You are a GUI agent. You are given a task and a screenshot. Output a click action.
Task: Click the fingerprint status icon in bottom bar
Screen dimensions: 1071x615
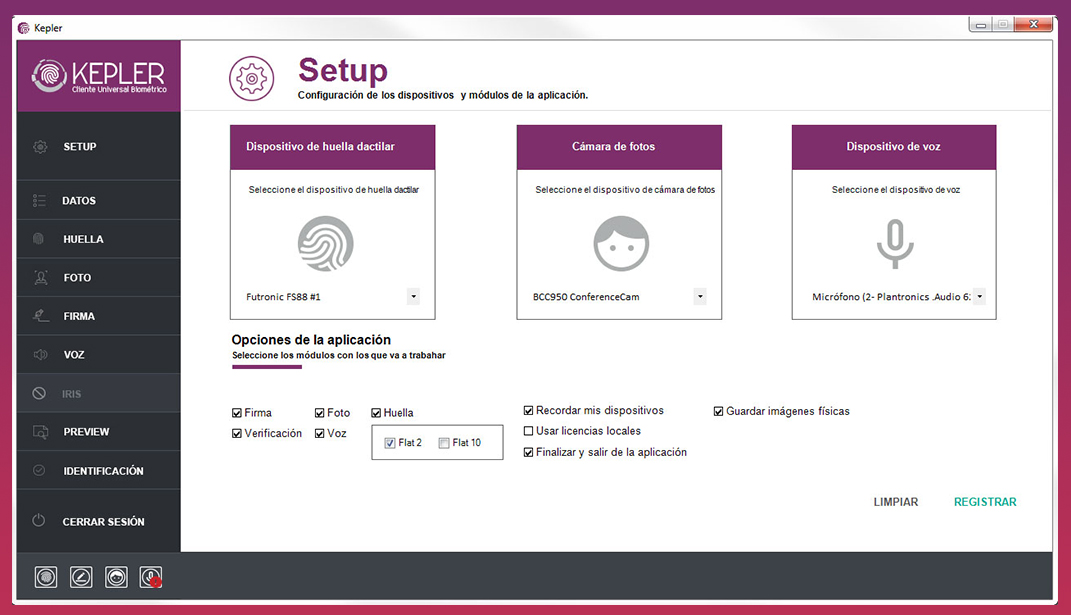45,577
